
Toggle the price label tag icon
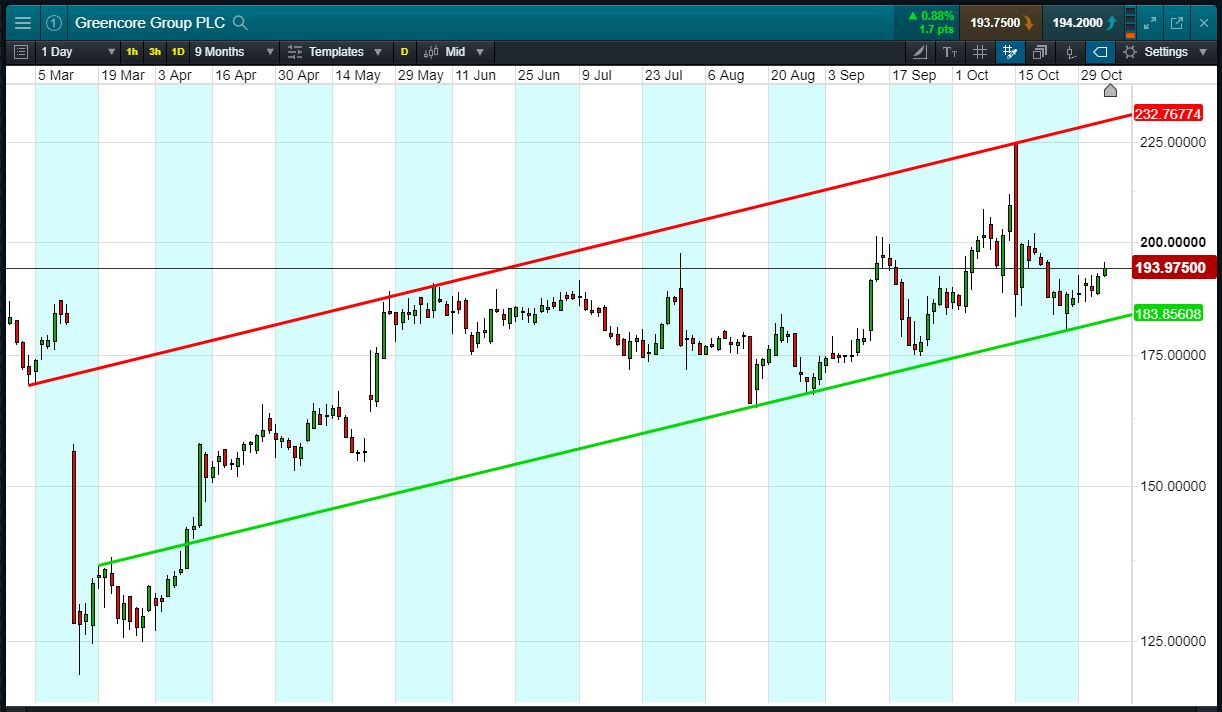1099,52
